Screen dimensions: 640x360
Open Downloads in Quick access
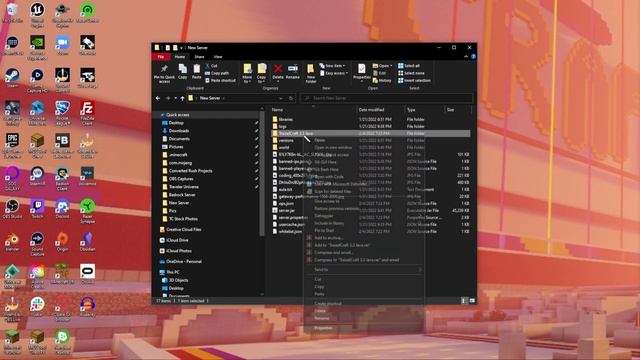coord(178,131)
